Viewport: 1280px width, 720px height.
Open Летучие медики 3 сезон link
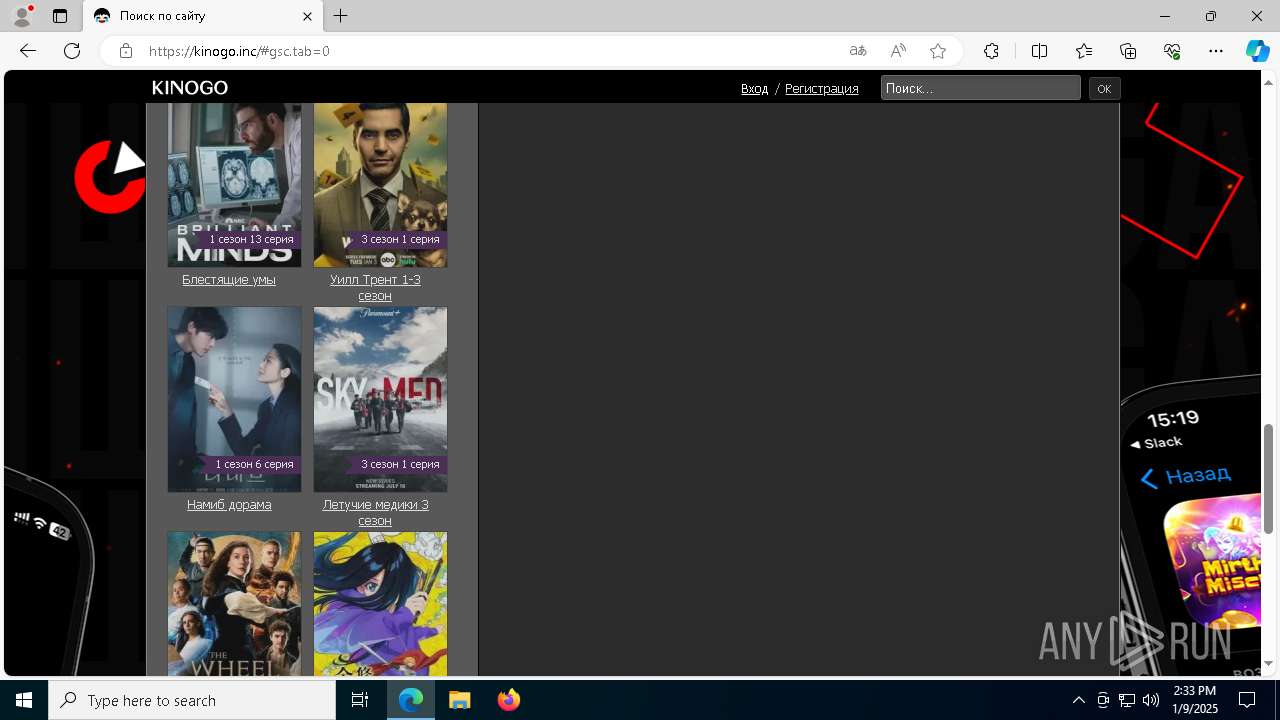[375, 513]
